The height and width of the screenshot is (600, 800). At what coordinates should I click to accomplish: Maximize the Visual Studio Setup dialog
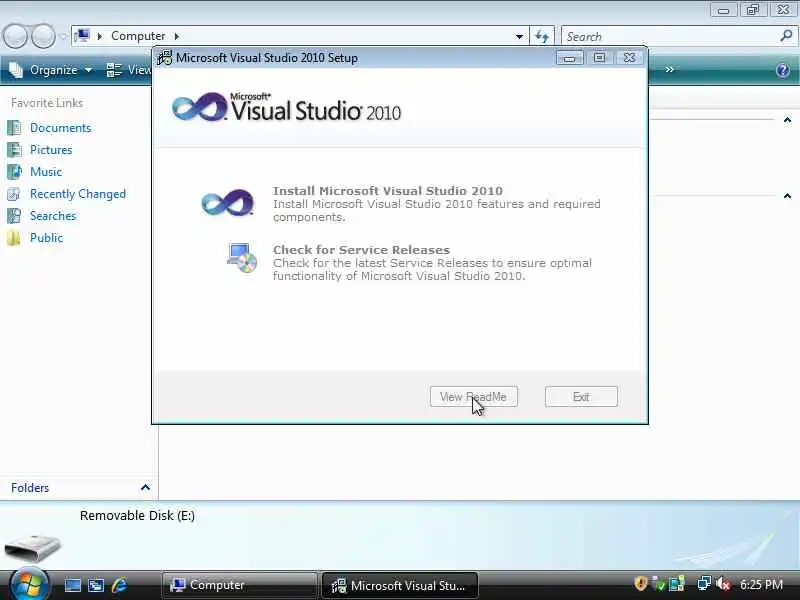[x=599, y=58]
